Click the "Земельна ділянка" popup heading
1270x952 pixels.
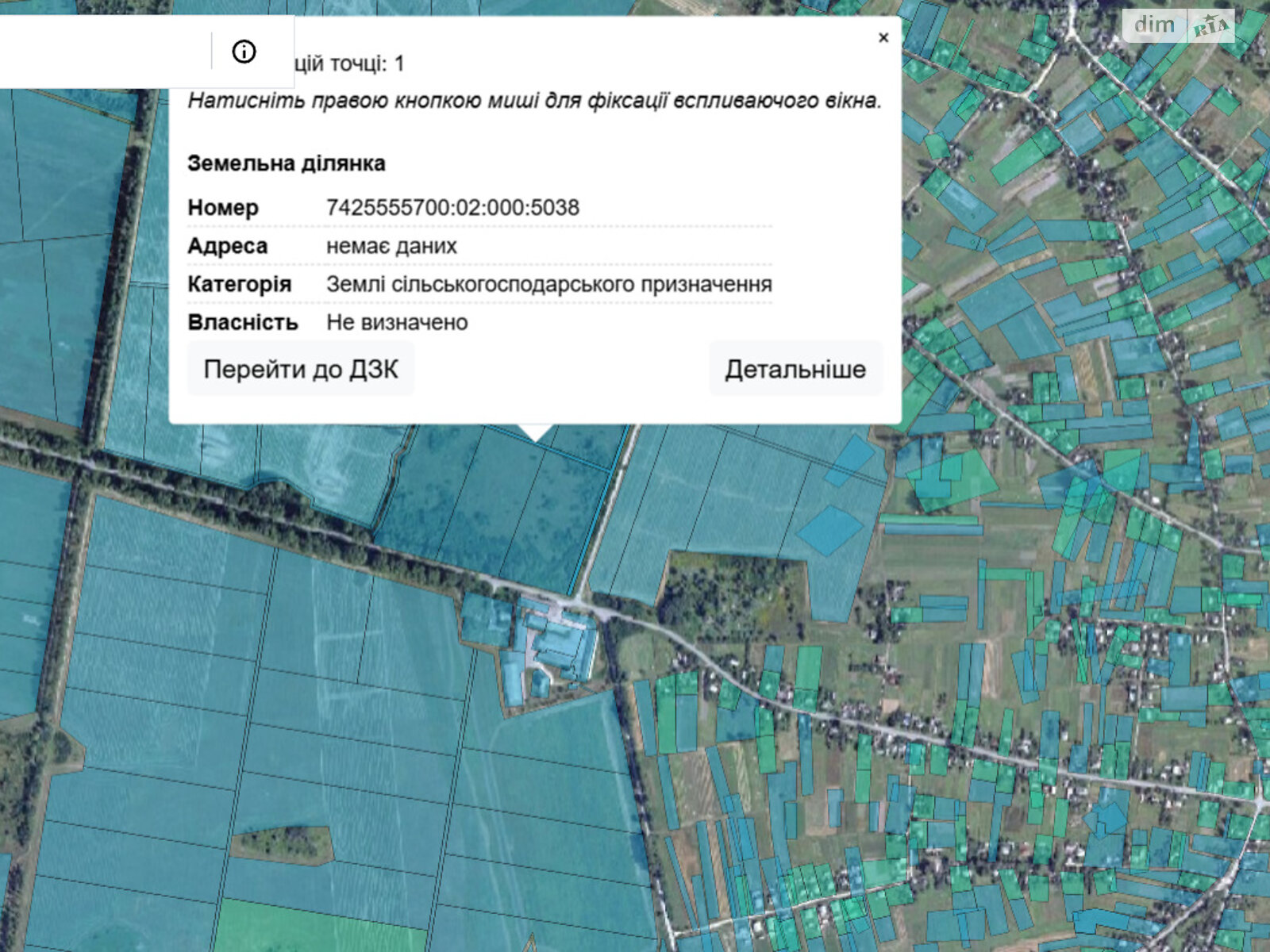pyautogui.click(x=286, y=163)
